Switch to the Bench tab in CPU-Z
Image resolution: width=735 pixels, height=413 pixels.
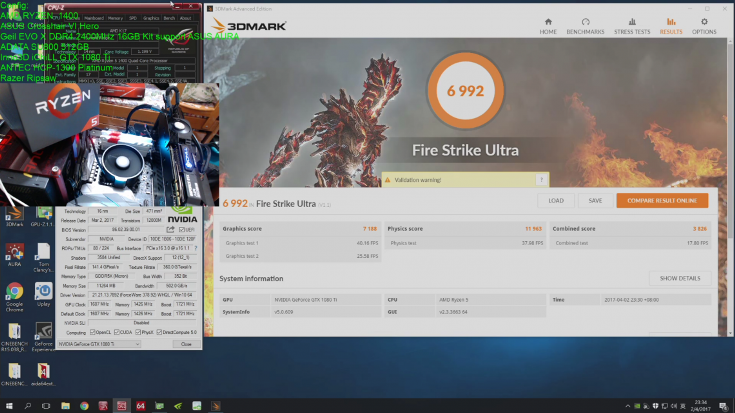coord(169,18)
